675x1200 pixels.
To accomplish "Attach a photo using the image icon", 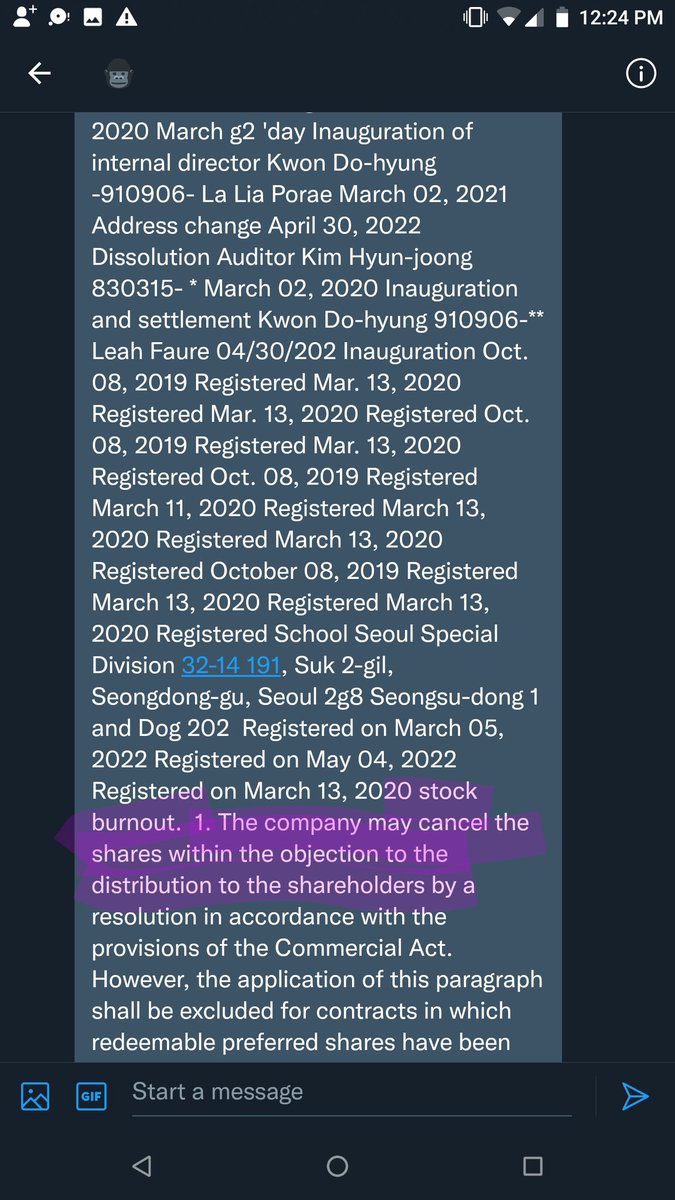I will (35, 1096).
